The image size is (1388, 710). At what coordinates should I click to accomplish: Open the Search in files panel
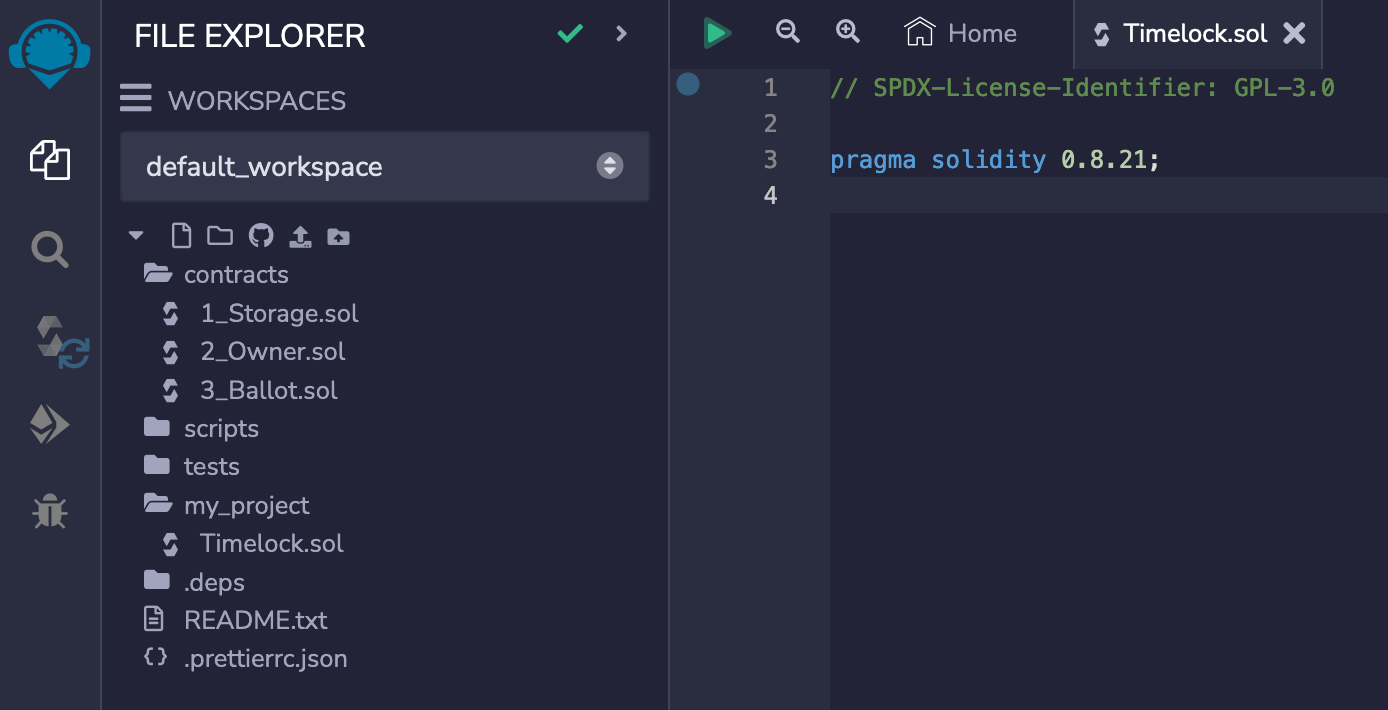[x=49, y=249]
